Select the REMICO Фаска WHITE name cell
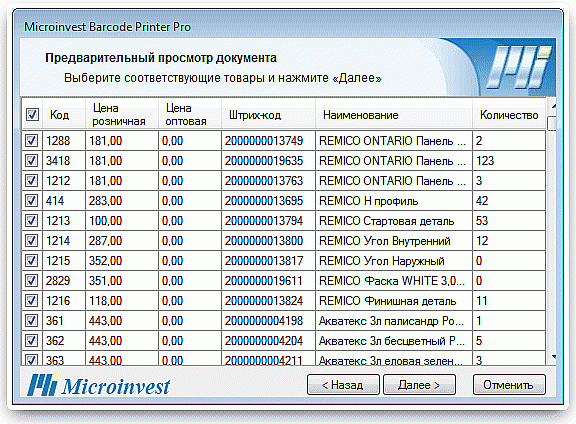The image size is (576, 424). tap(394, 280)
